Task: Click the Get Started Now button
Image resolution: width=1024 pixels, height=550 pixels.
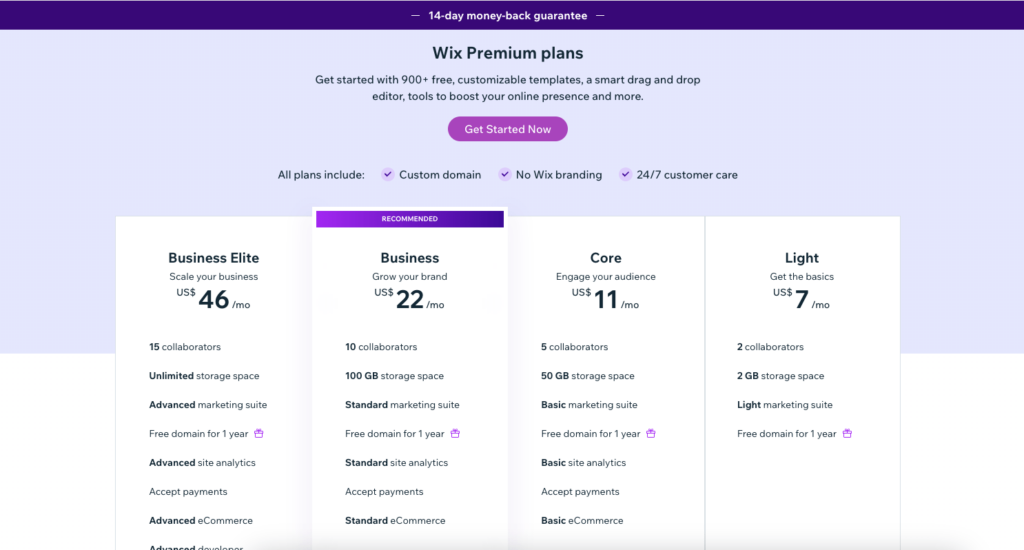Action: point(507,129)
